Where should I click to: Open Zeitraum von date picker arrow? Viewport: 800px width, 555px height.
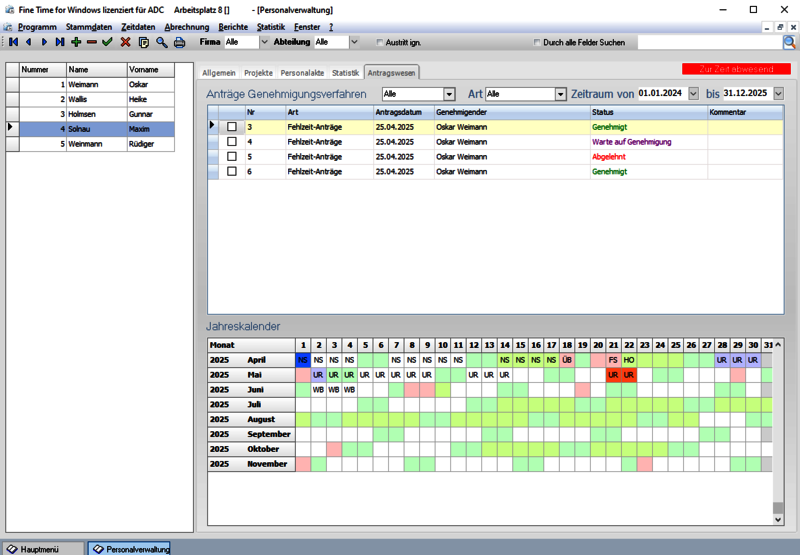coord(693,93)
